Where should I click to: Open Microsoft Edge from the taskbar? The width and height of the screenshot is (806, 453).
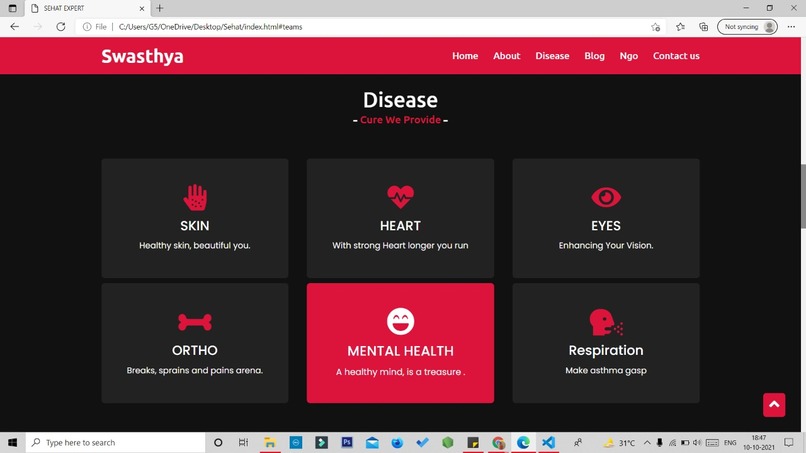coord(523,442)
